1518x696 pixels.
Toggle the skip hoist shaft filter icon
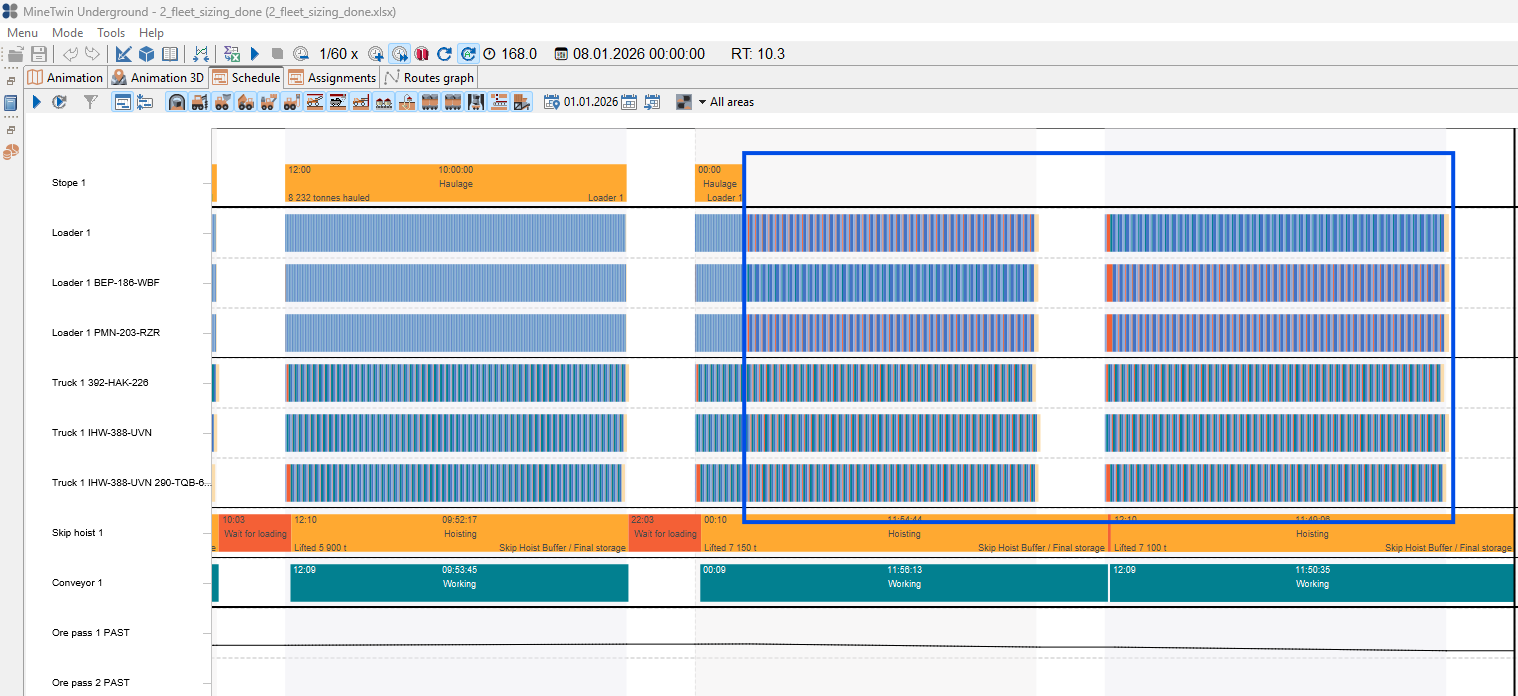click(475, 102)
